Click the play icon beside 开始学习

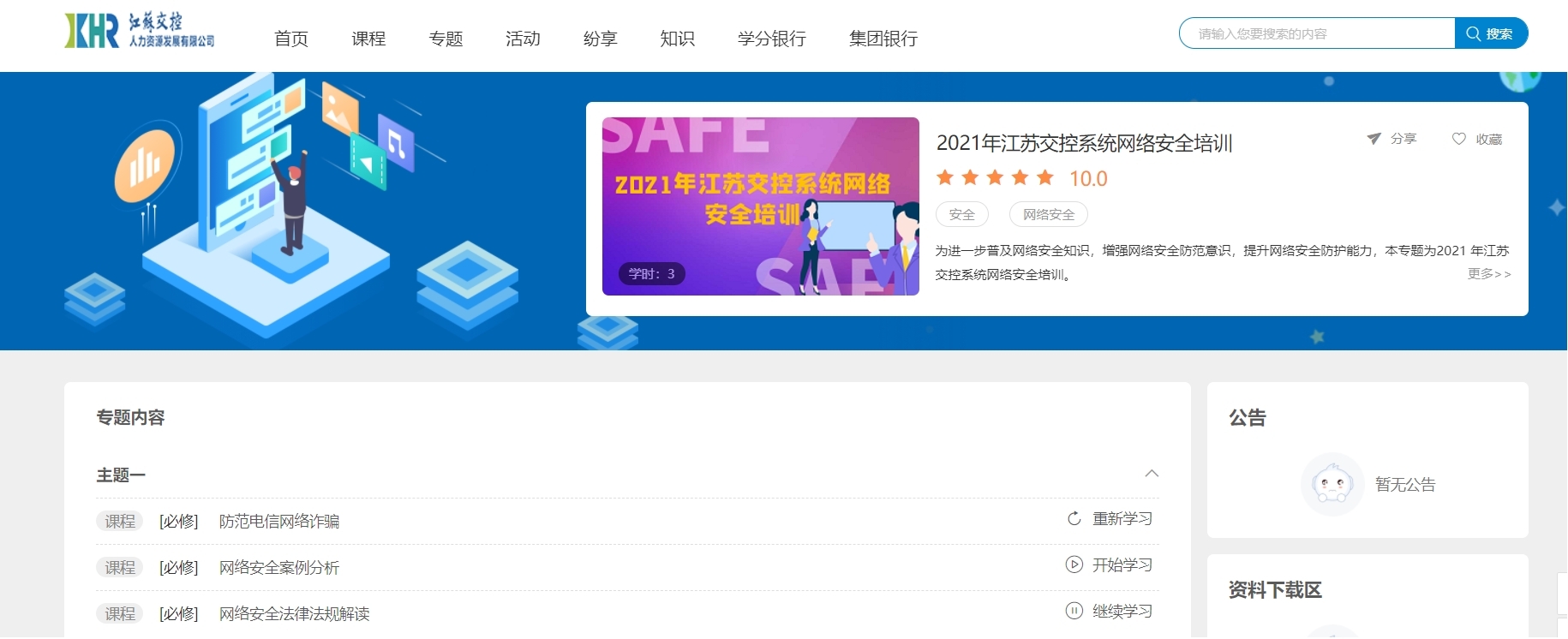pyautogui.click(x=1074, y=565)
